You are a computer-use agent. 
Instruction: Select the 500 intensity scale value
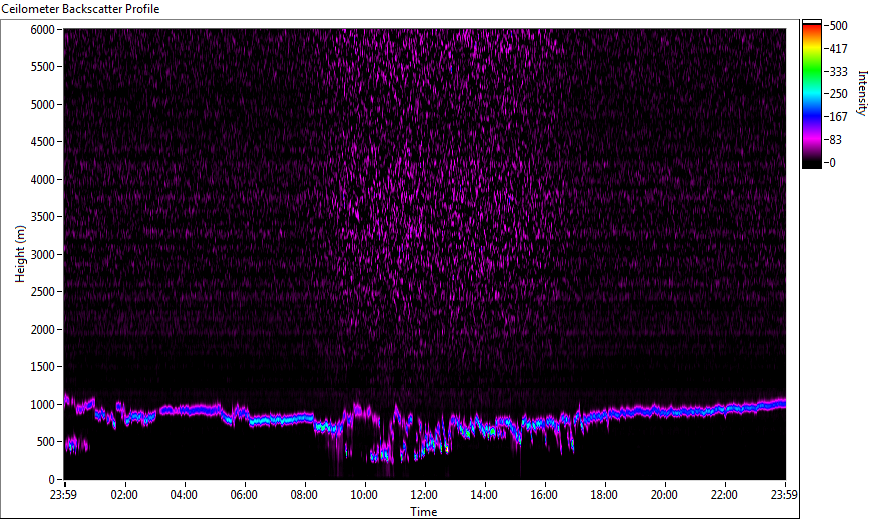(838, 26)
